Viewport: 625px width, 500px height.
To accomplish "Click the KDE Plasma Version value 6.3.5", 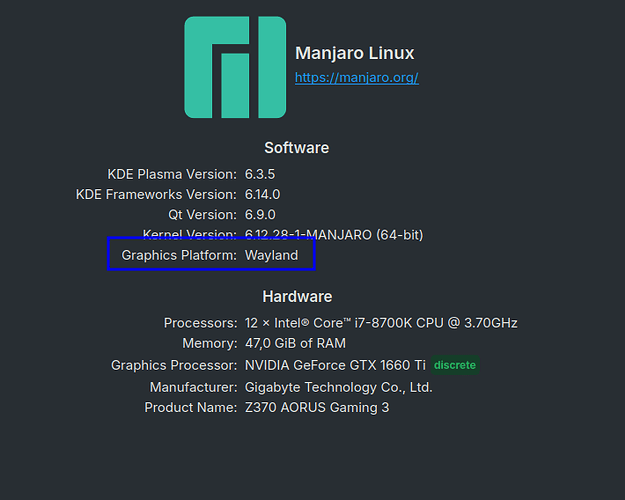I will click(260, 174).
